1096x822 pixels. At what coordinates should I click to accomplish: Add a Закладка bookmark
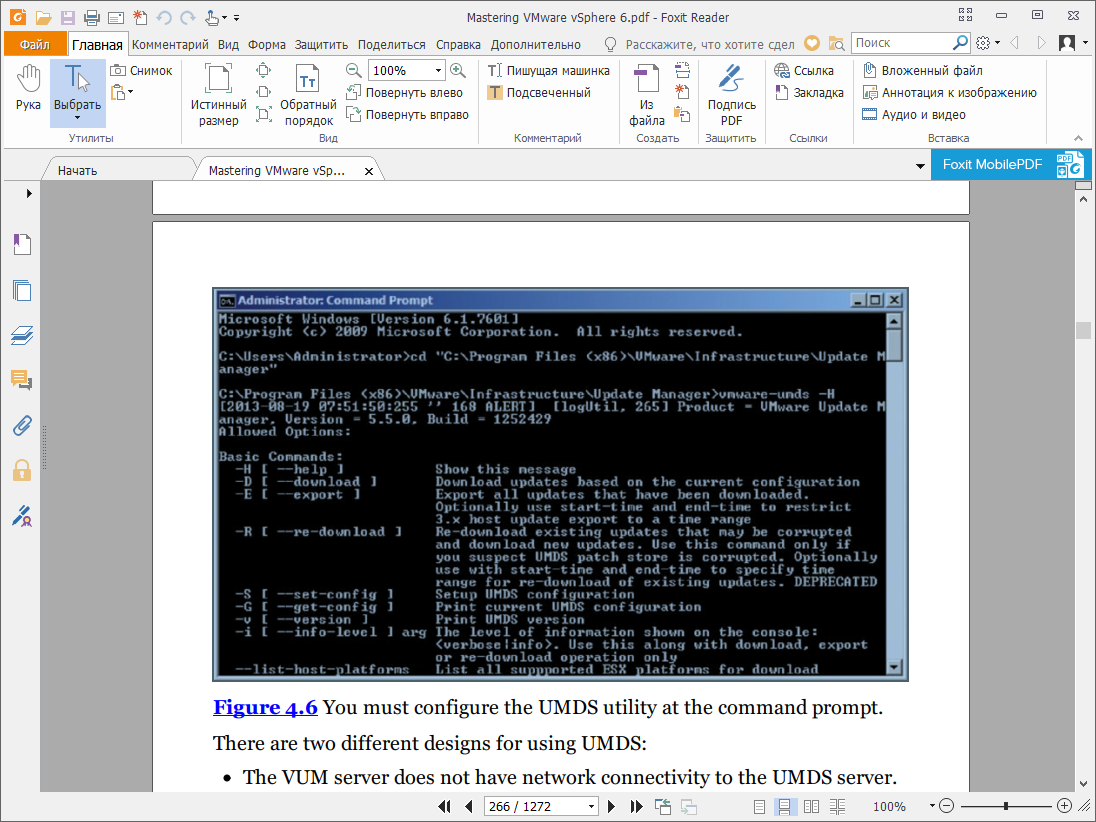tap(809, 92)
